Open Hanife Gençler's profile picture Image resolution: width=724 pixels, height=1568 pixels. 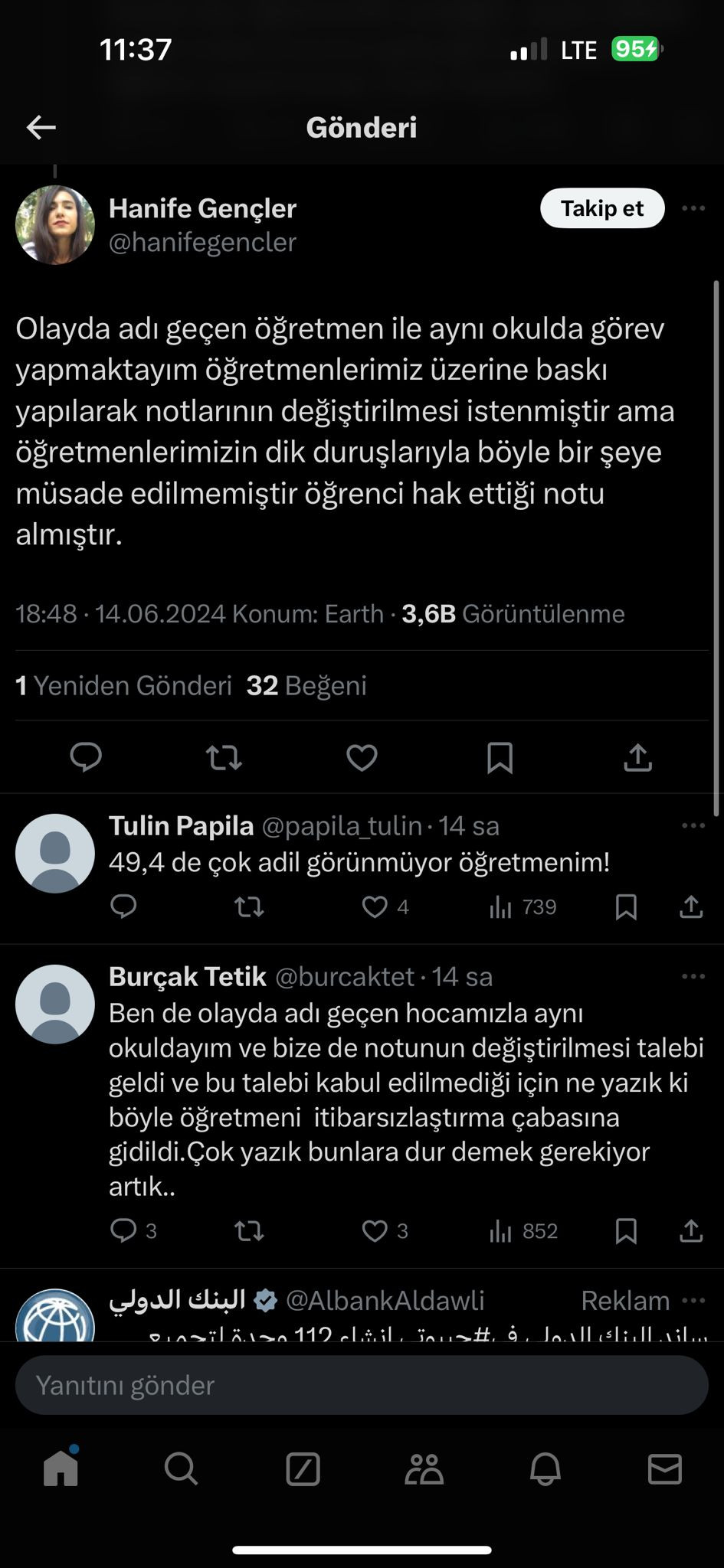[x=55, y=225]
